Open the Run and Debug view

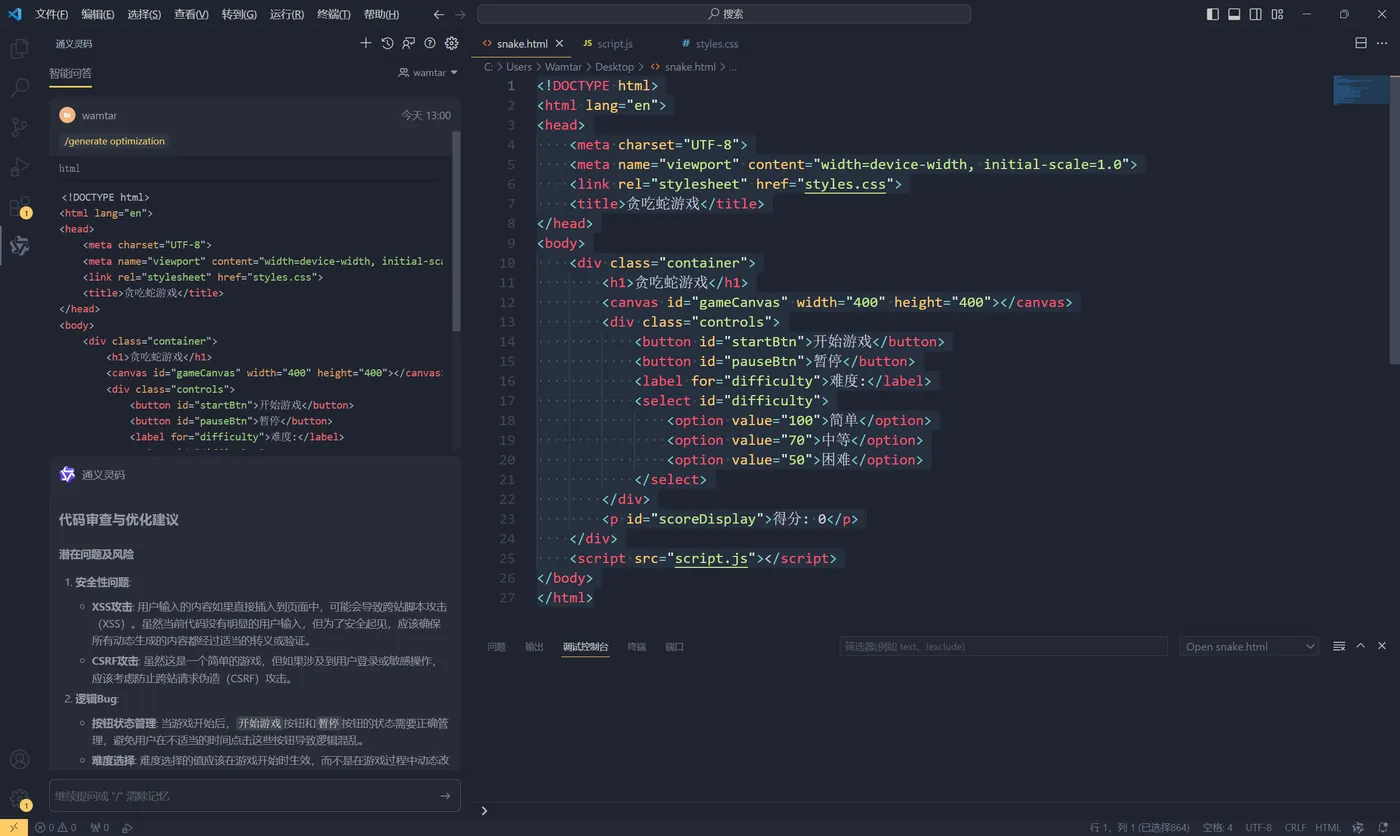[19, 167]
